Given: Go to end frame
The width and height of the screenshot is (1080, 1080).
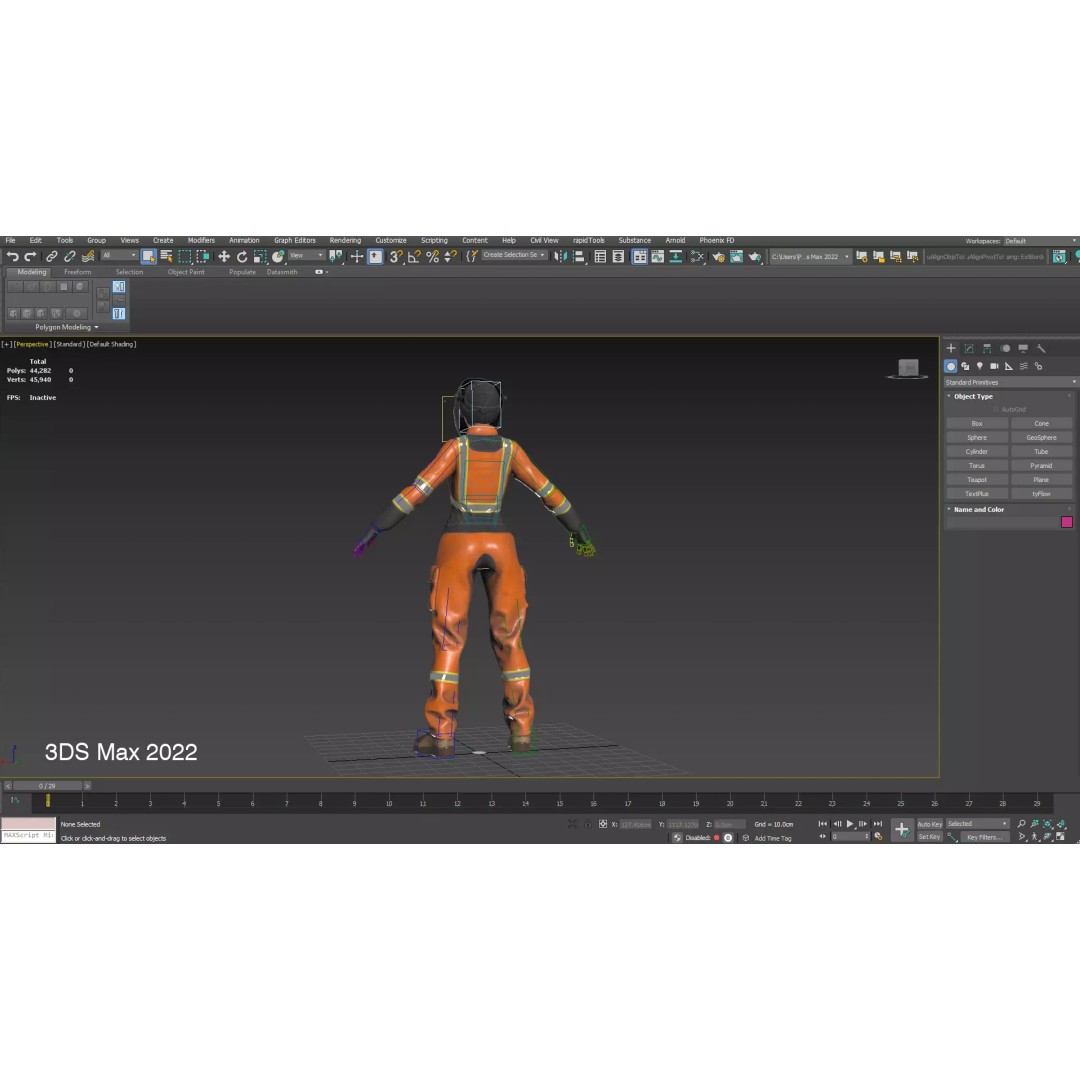Looking at the screenshot, I should coord(878,824).
